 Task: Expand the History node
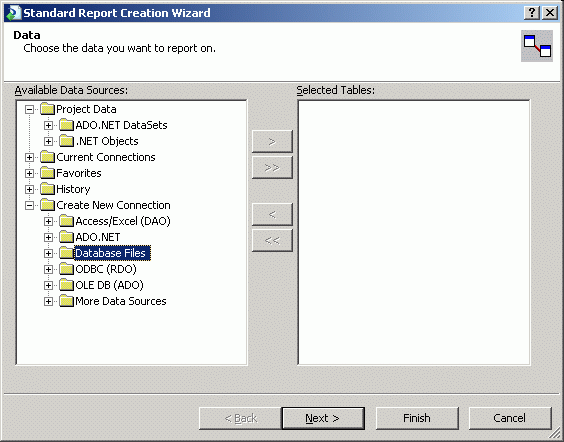(29, 189)
